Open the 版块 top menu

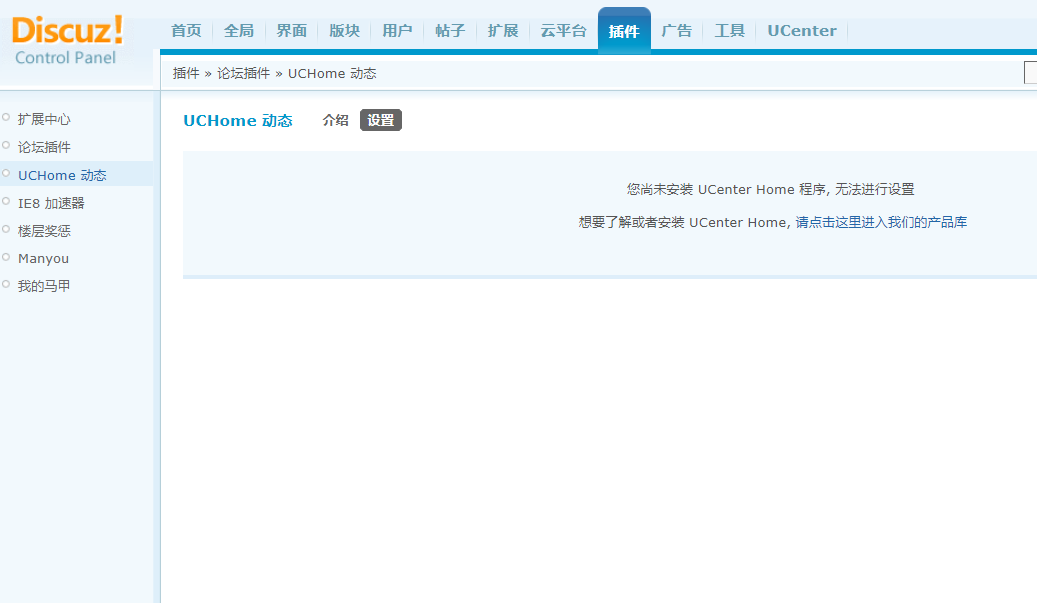(345, 30)
